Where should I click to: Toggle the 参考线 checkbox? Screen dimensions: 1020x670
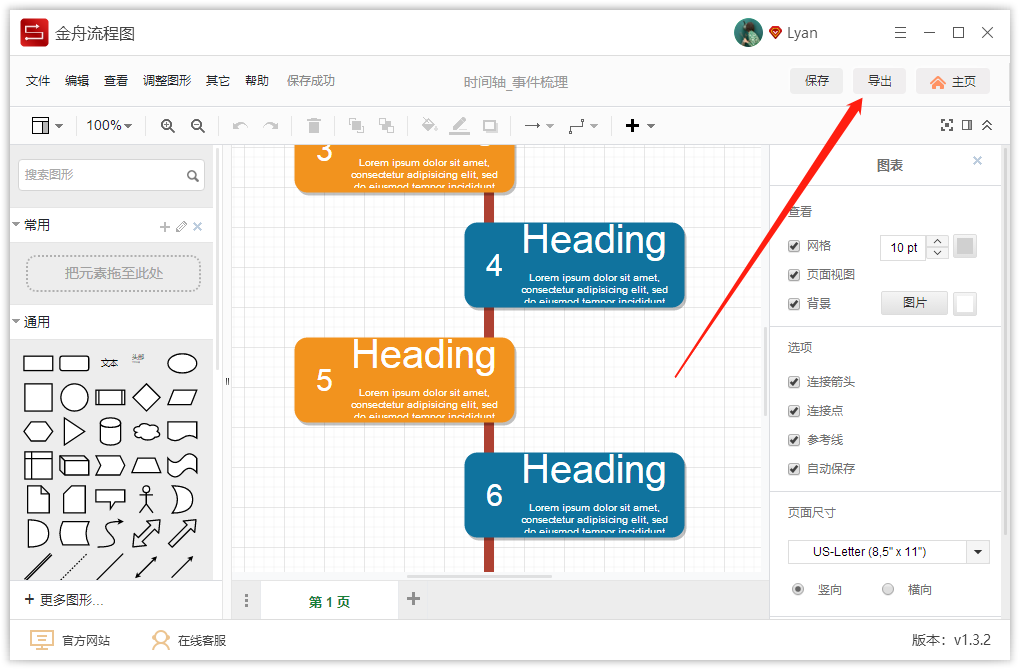(794, 440)
